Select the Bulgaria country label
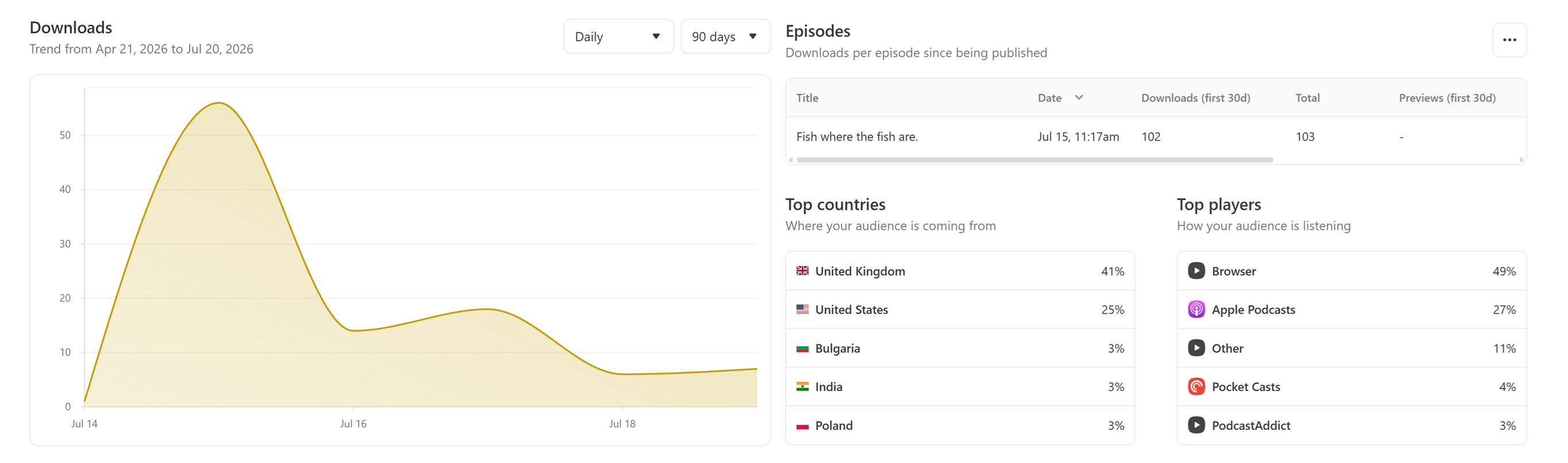Viewport: 1568px width, 463px height. [837, 349]
